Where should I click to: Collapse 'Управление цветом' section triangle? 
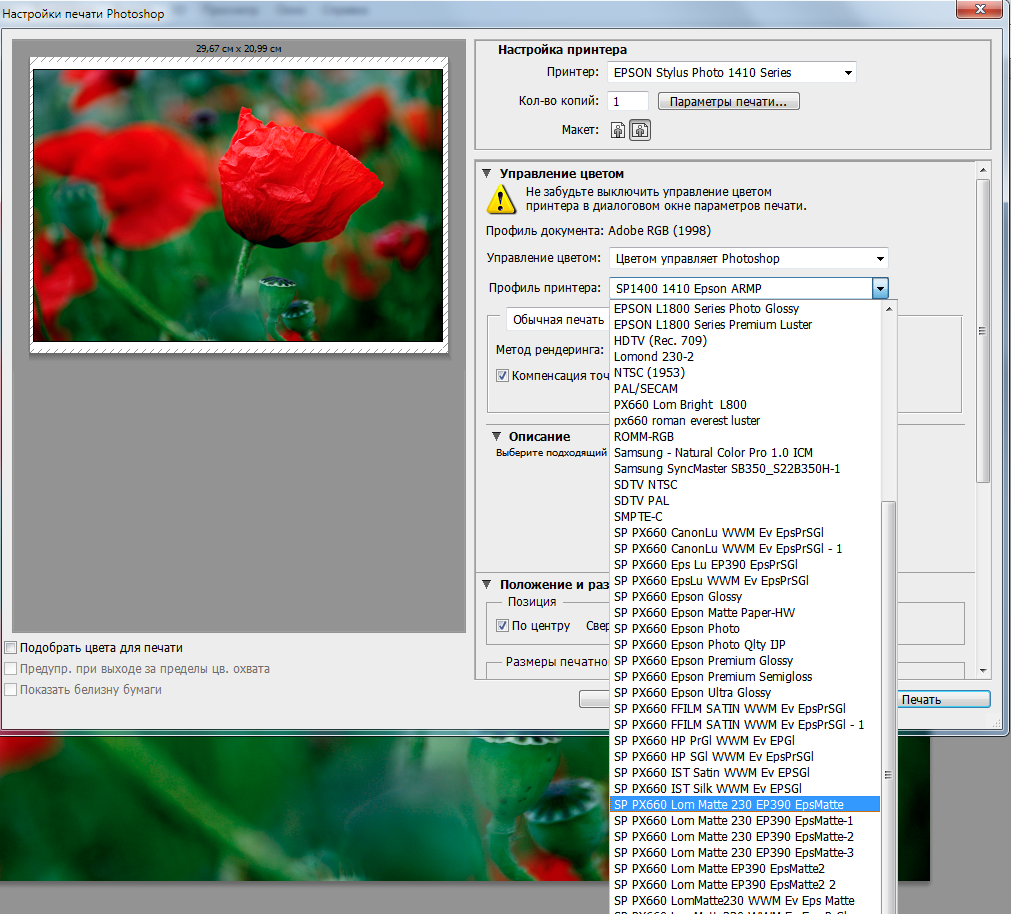point(487,173)
